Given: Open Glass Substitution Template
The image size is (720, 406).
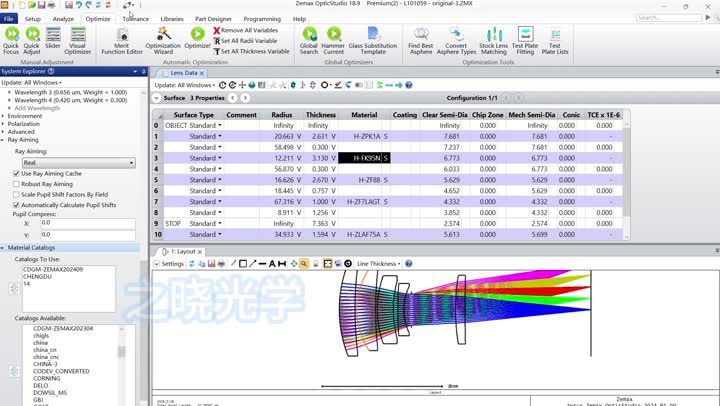Looking at the screenshot, I should (x=373, y=40).
